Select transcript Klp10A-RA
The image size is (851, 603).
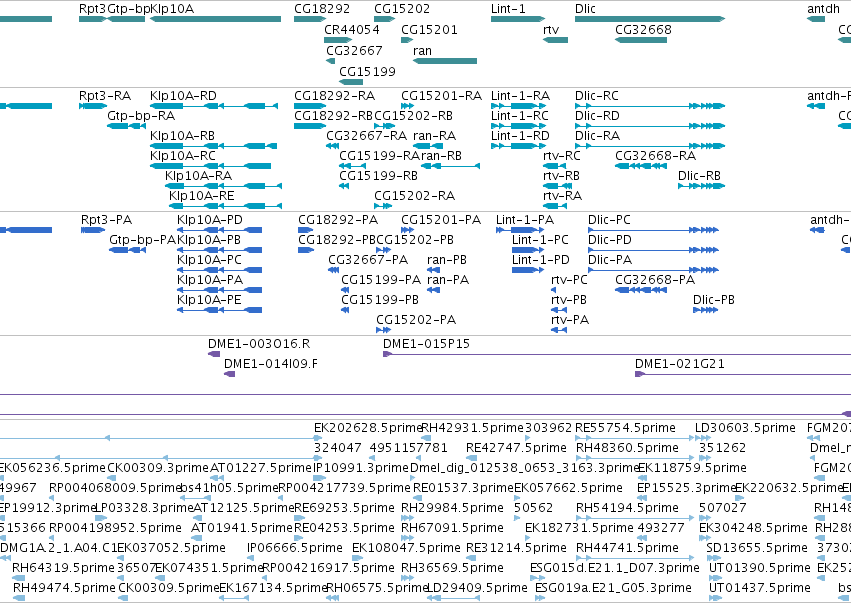pos(223,186)
